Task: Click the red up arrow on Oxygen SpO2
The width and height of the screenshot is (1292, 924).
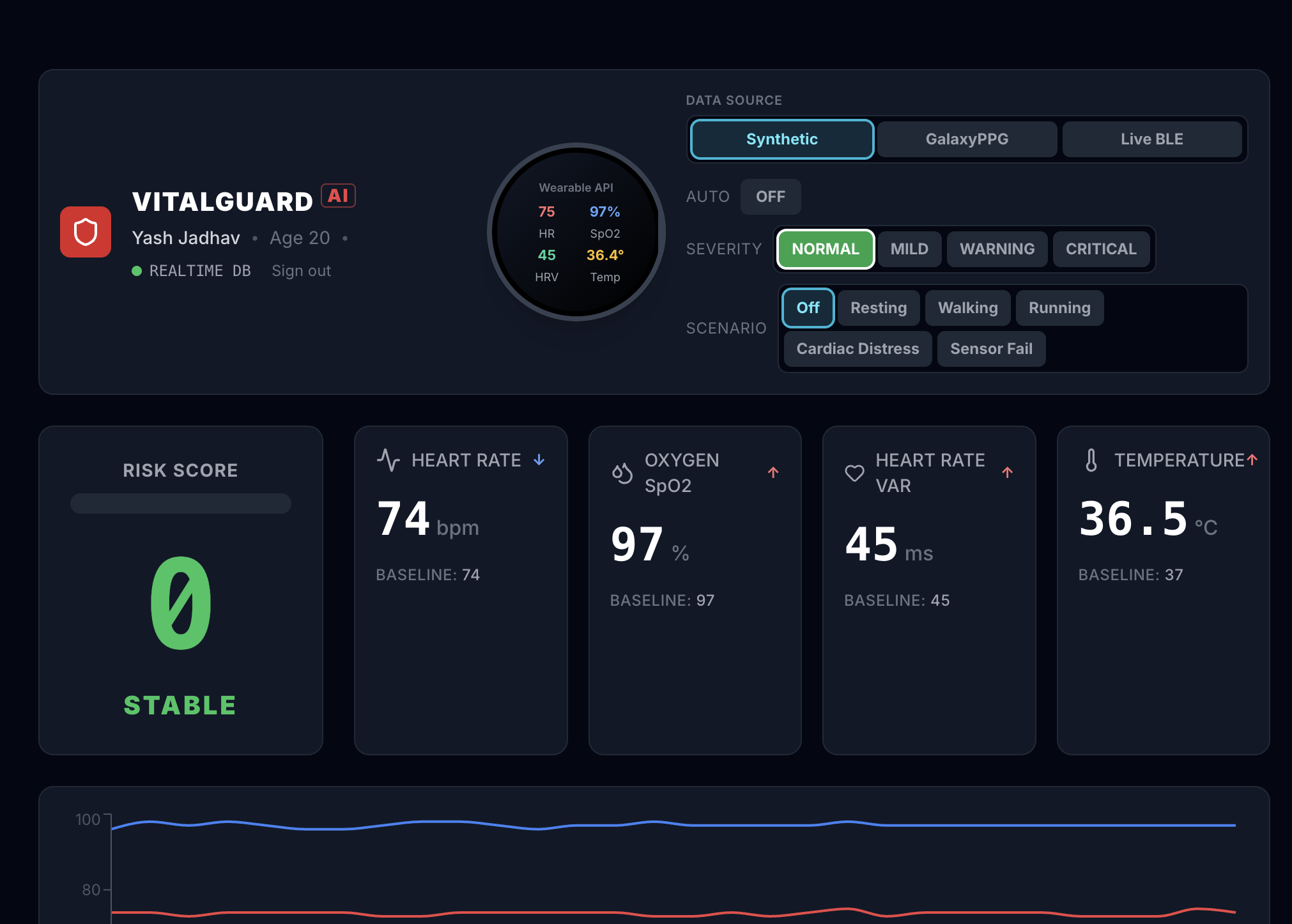Action: [773, 473]
